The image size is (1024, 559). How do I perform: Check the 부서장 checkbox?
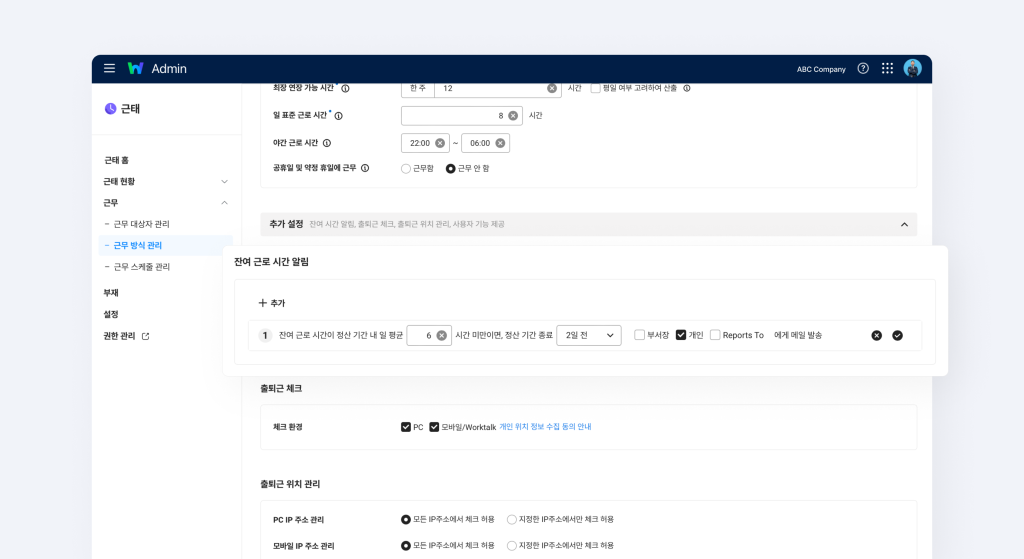pos(639,334)
